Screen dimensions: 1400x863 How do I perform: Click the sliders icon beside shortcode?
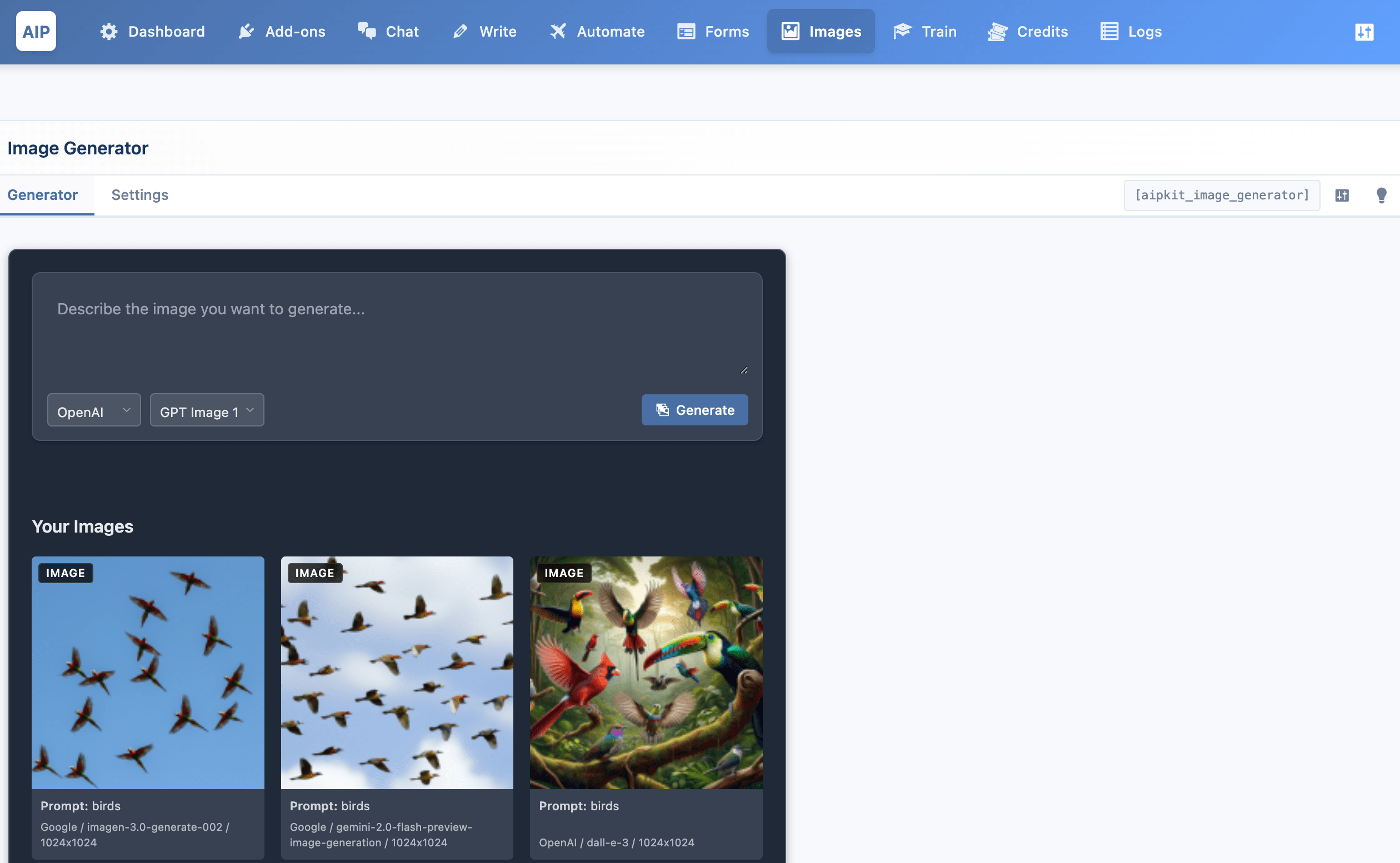click(x=1342, y=196)
